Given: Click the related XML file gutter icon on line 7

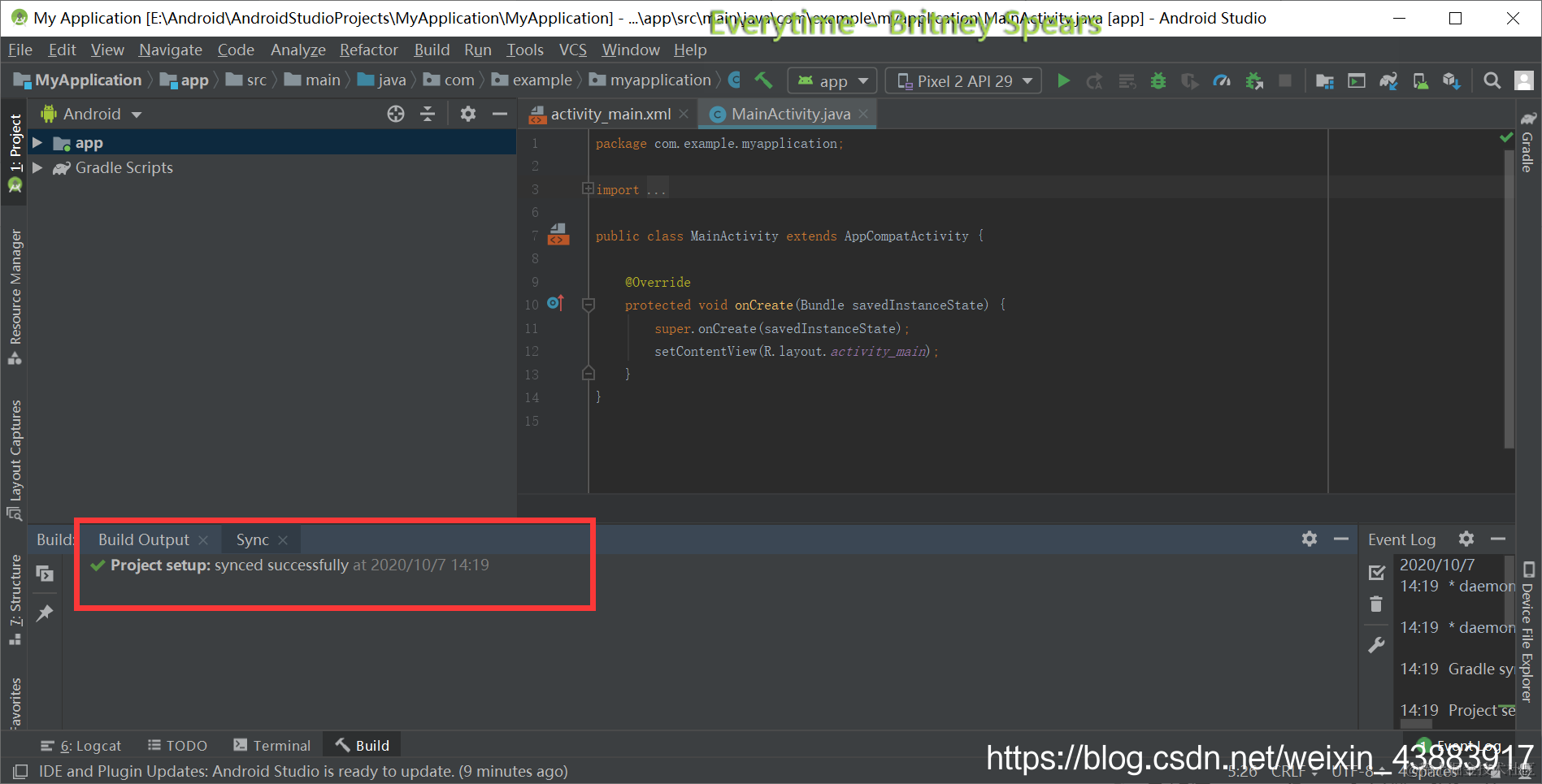Looking at the screenshot, I should [x=558, y=234].
